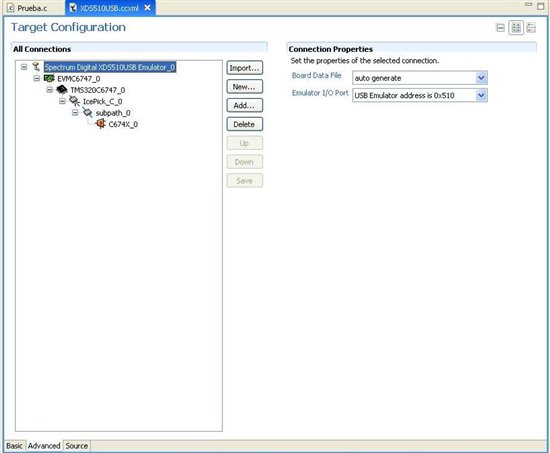550x453 pixels.
Task: Click the subpath_0 node icon
Action: point(87,113)
